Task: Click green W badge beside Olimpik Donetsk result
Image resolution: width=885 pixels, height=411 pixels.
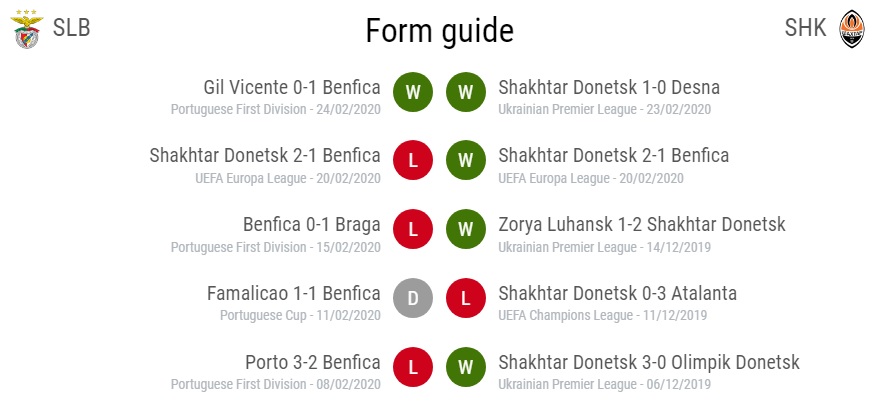Action: tap(466, 367)
